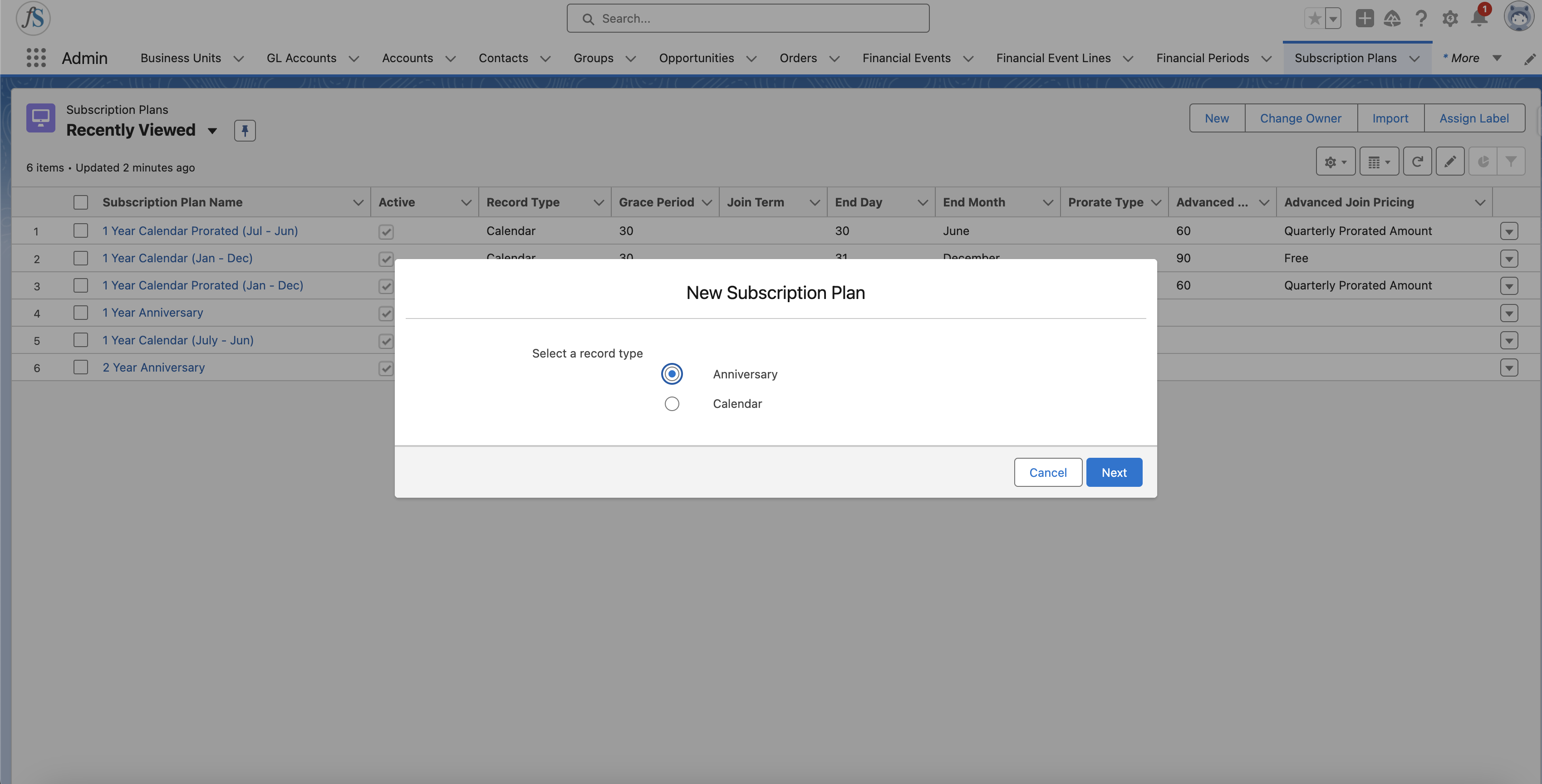Select the Anniversary record type
This screenshot has width=1542, height=784.
coord(672,374)
